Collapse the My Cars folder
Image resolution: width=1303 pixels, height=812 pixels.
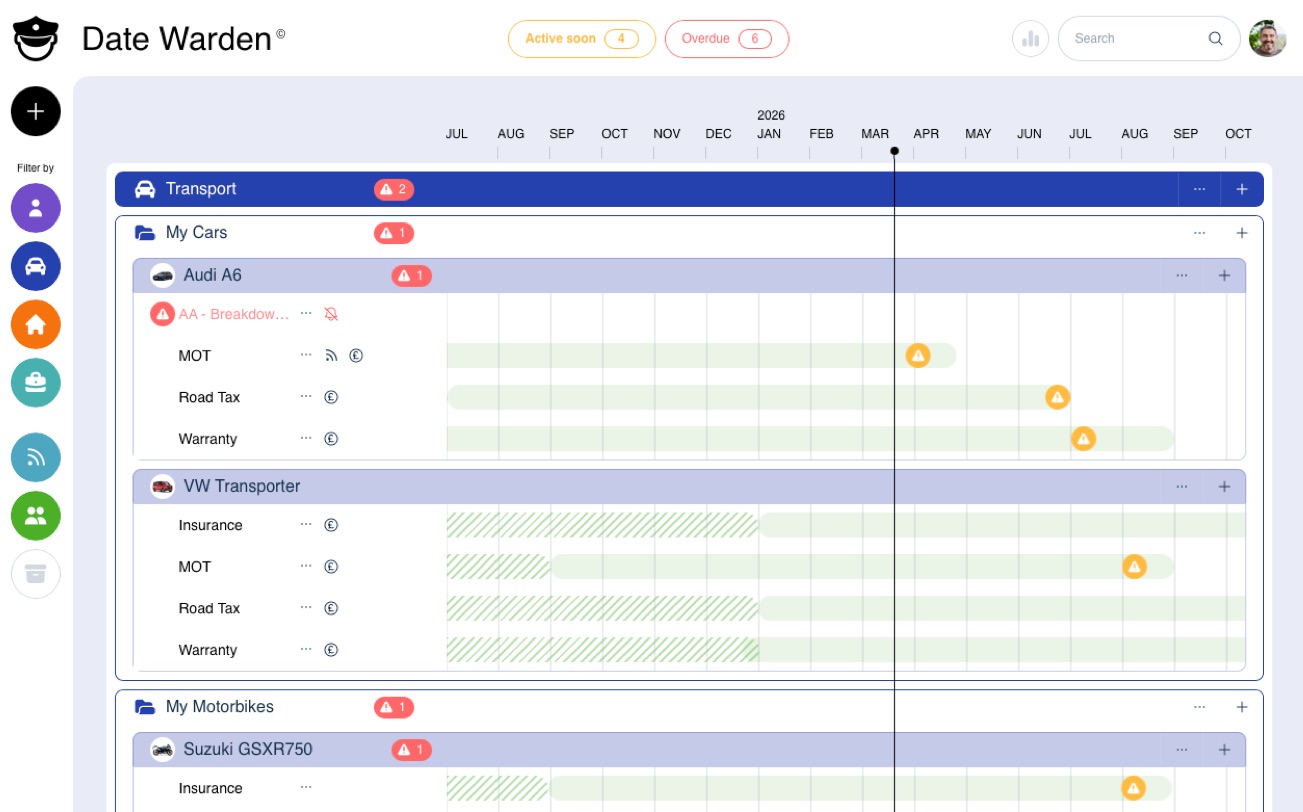[145, 233]
